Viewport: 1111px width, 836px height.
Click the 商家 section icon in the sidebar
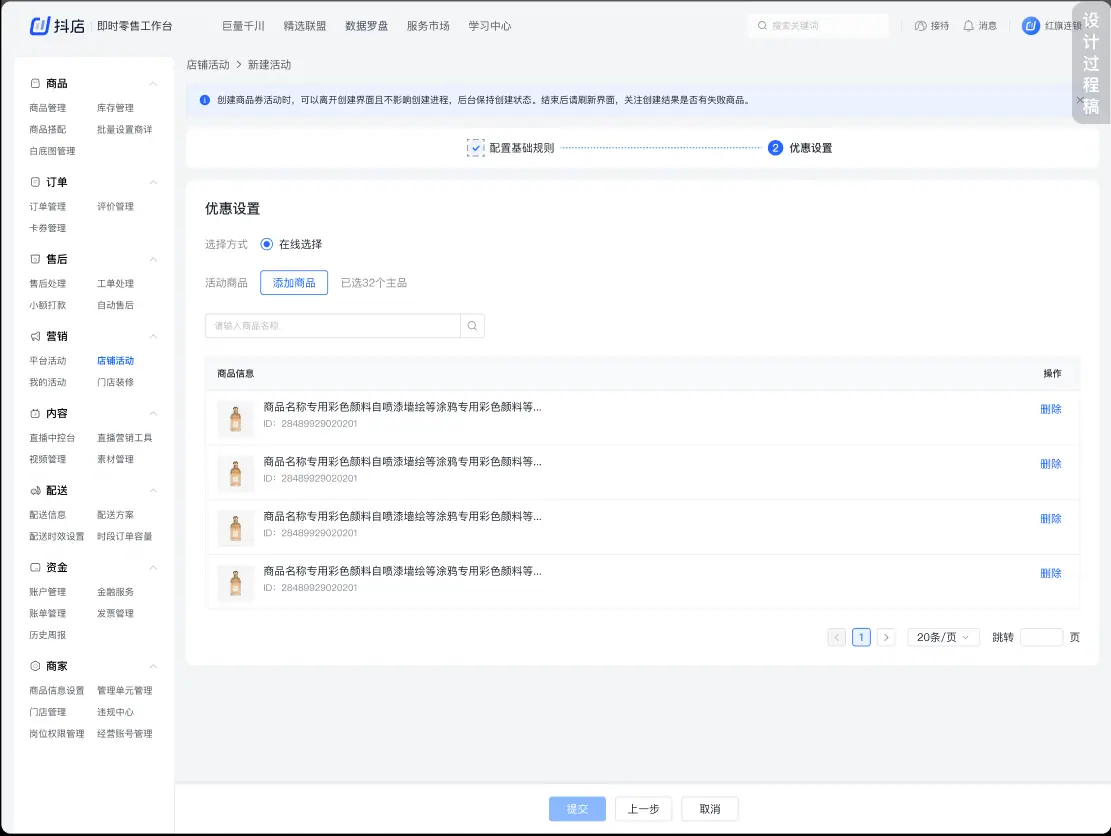[x=35, y=666]
